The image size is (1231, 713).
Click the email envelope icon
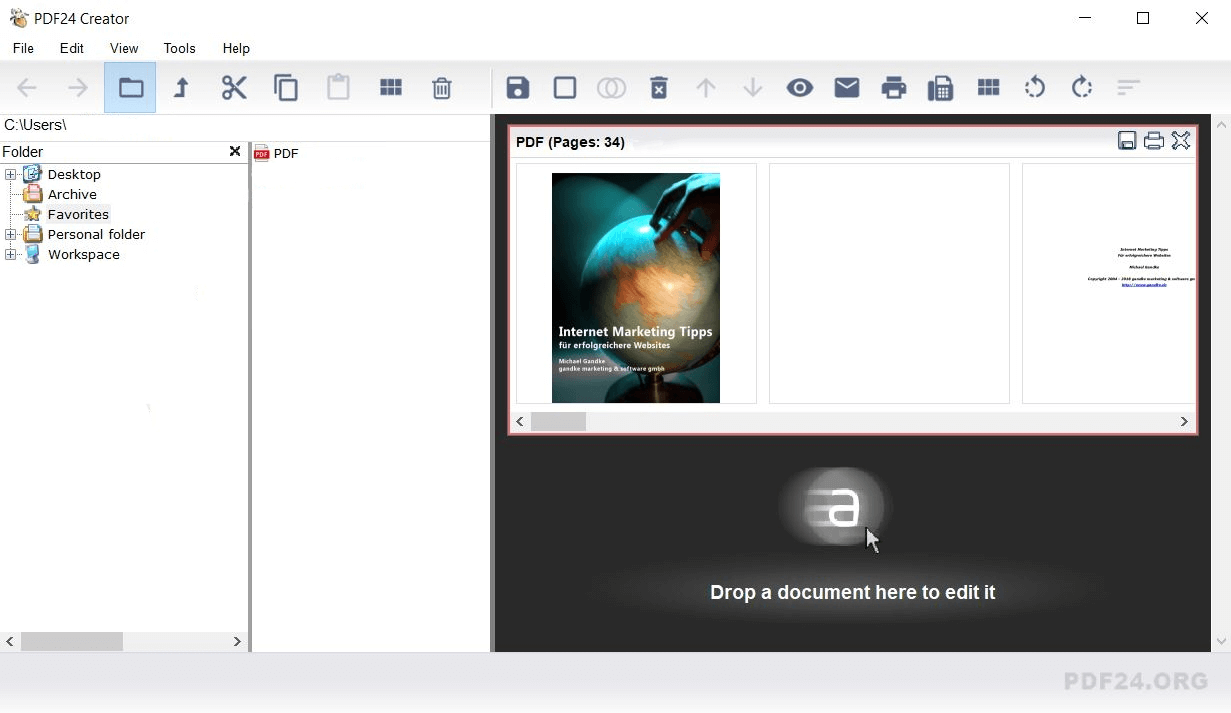(x=847, y=88)
